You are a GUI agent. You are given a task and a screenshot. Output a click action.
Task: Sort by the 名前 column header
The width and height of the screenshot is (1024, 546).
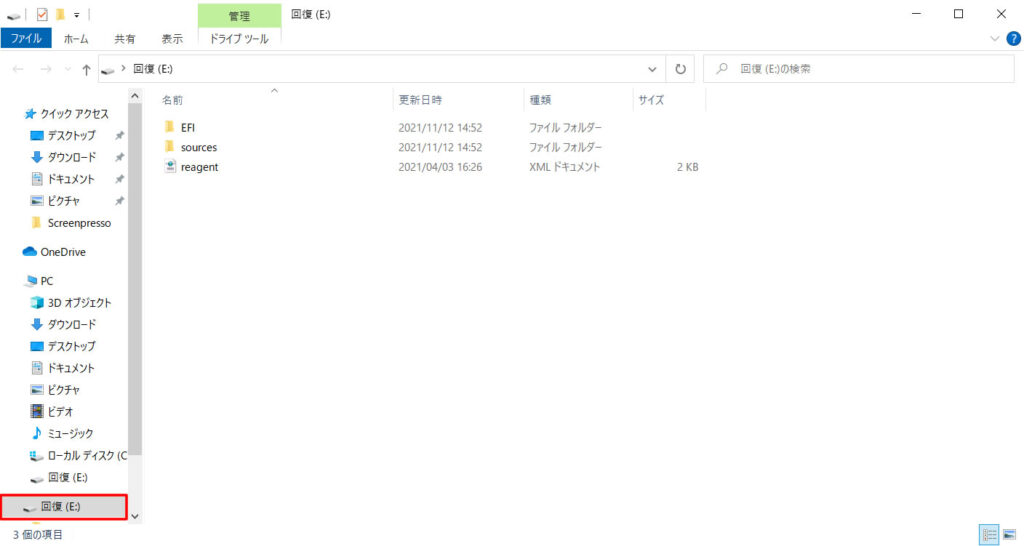click(x=172, y=100)
